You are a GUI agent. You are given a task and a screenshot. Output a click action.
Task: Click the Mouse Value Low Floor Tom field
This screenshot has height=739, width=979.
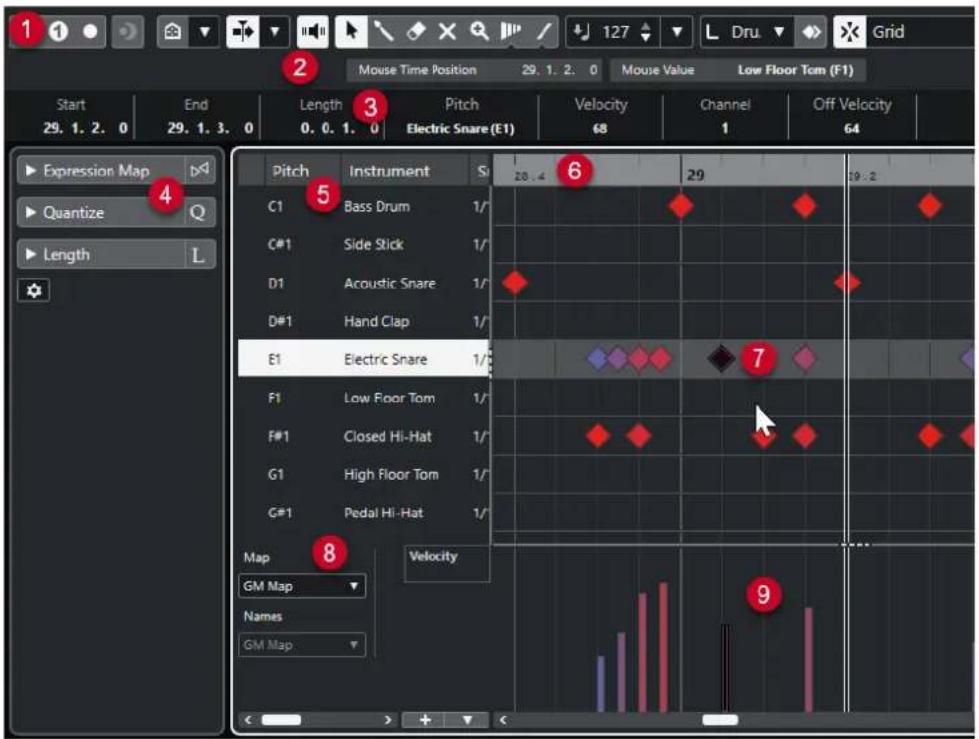click(x=738, y=70)
